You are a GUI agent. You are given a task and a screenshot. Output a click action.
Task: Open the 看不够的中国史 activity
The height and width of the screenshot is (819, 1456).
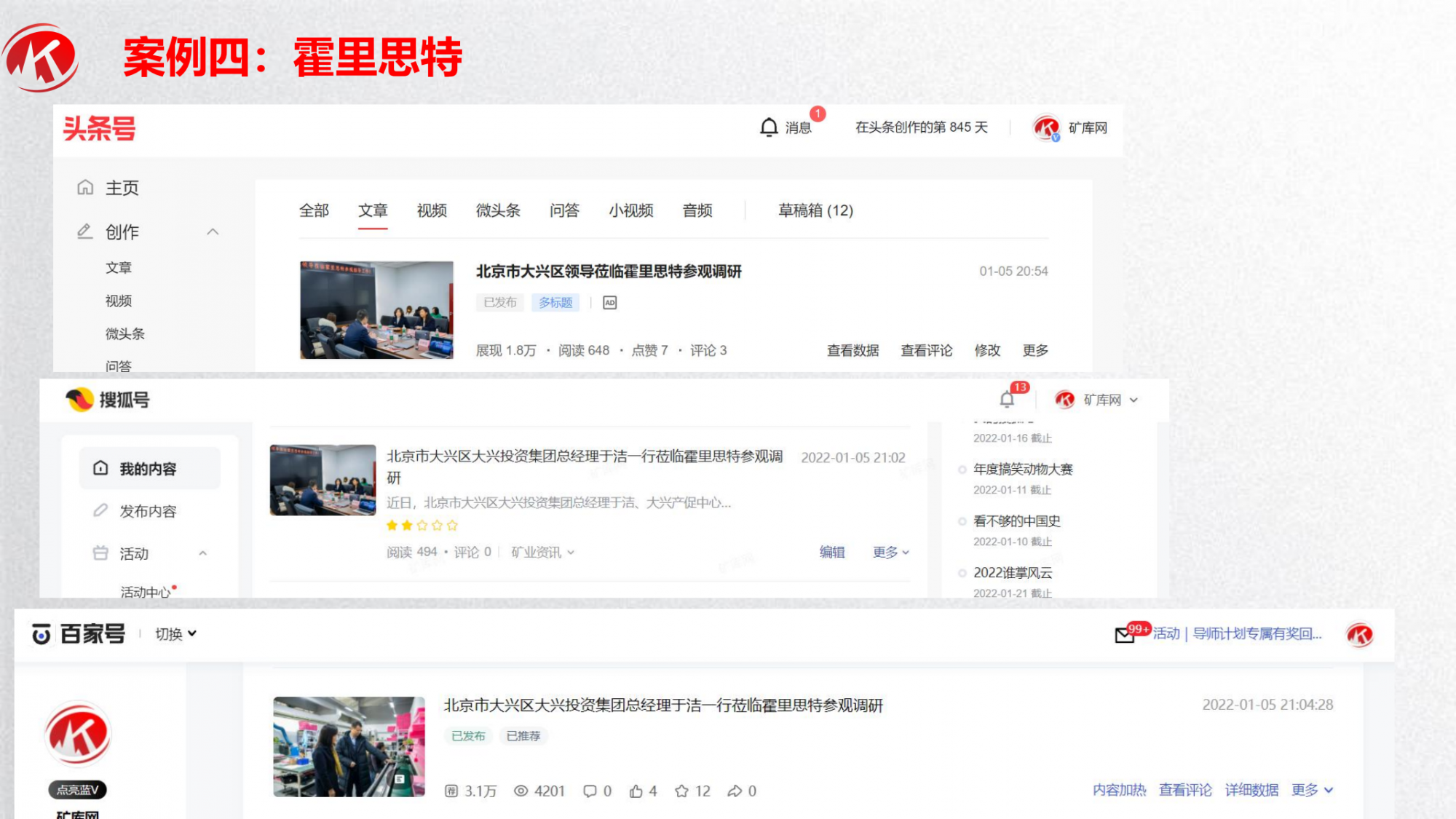click(1016, 521)
